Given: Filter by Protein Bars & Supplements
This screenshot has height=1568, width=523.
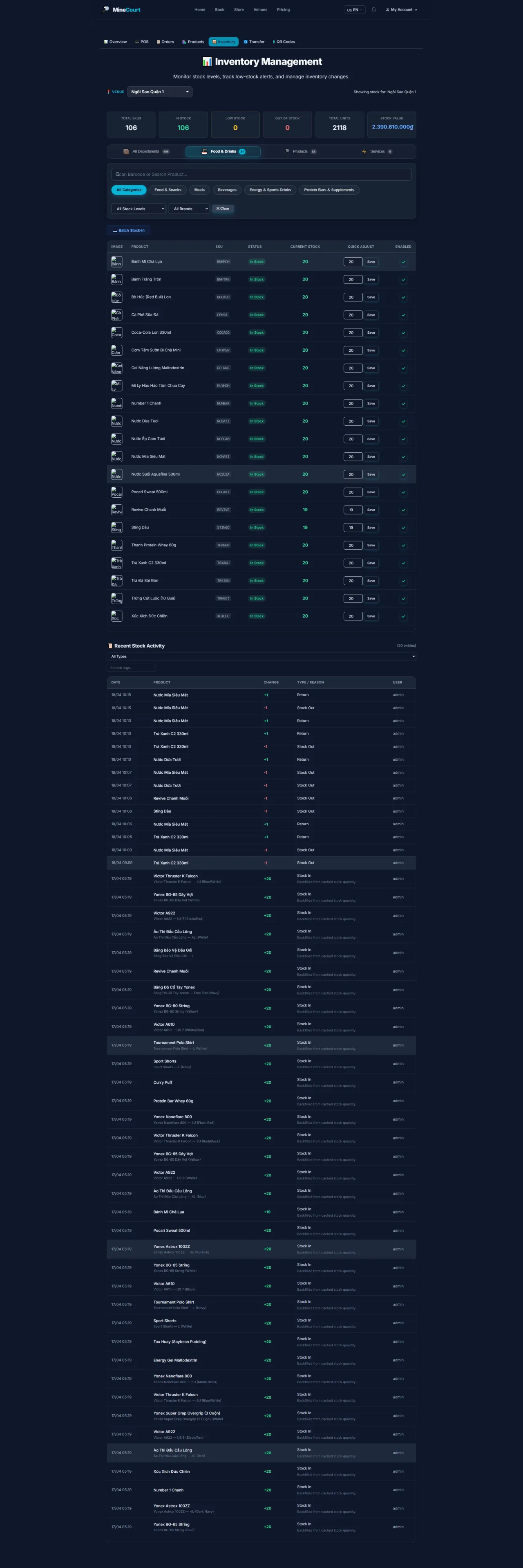Looking at the screenshot, I should coord(329,190).
